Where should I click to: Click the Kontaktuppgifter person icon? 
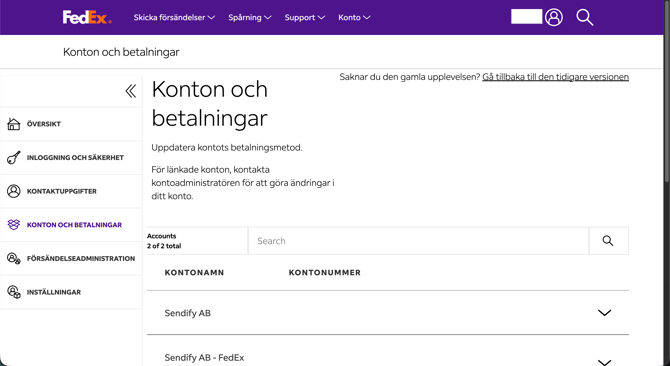click(14, 191)
